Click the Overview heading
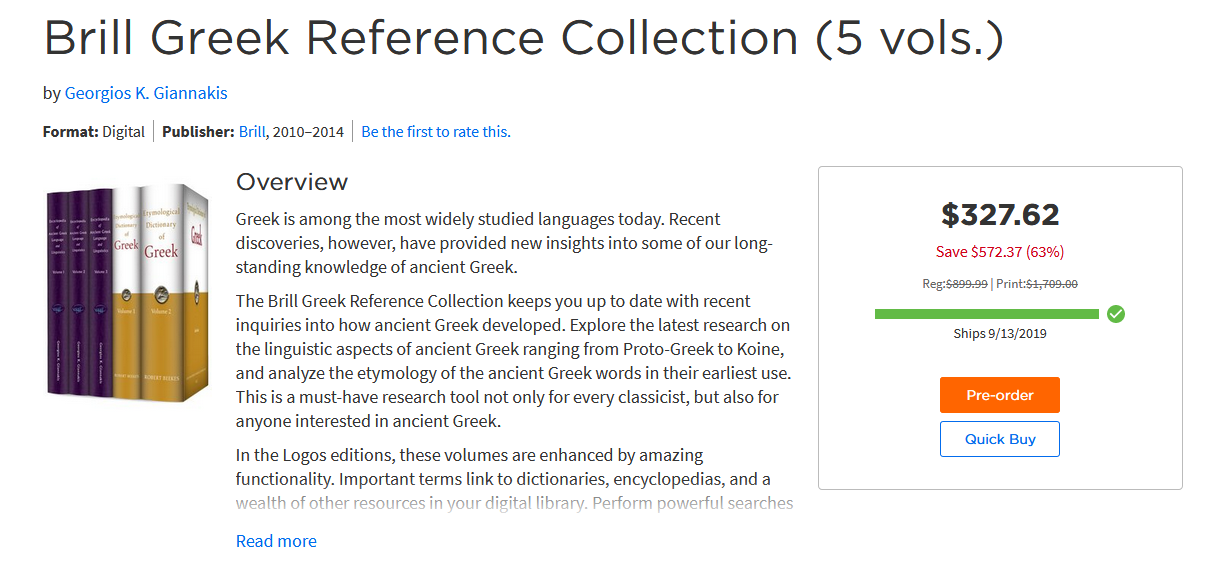The image size is (1212, 581). tap(292, 182)
